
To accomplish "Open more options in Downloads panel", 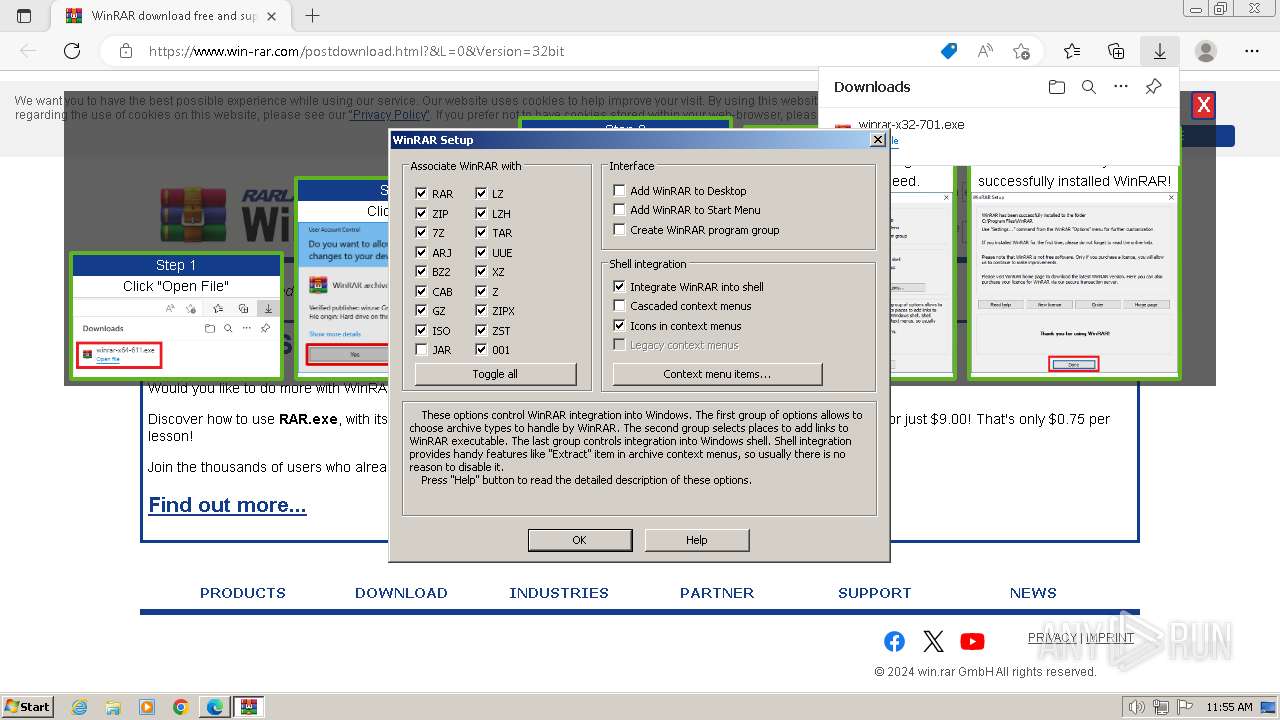I will (x=1121, y=87).
